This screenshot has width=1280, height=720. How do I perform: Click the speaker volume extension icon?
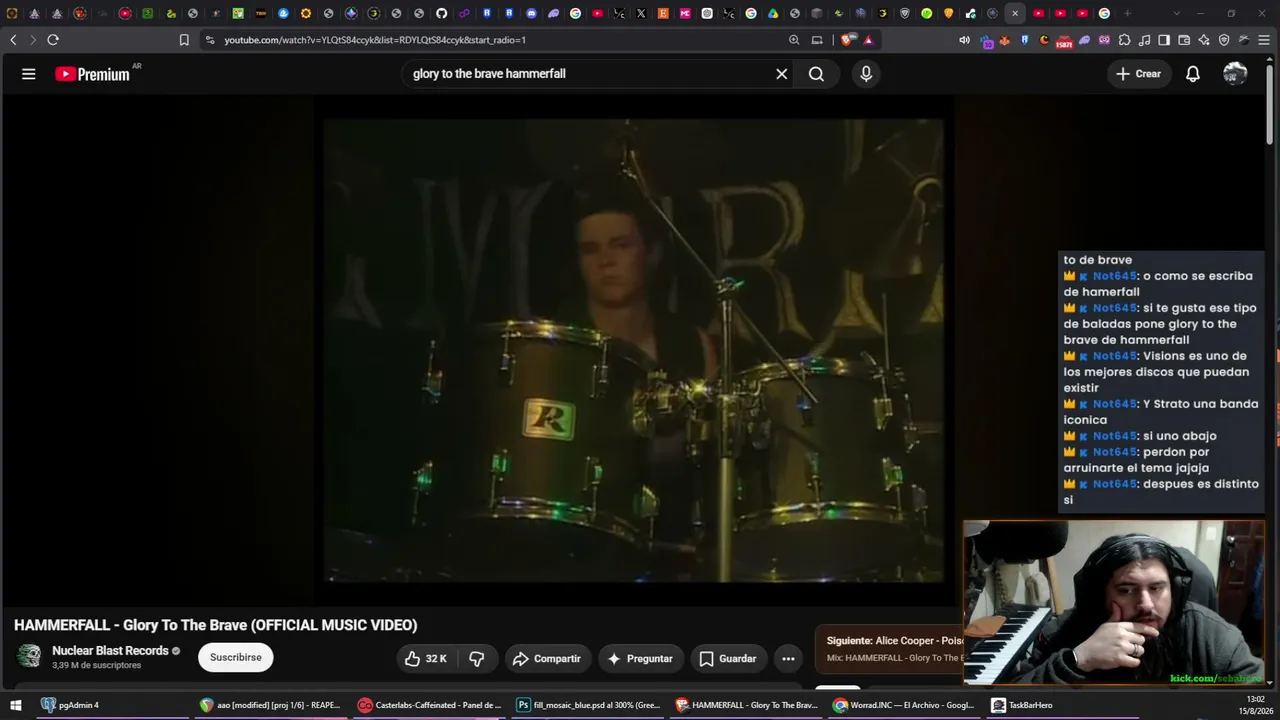coord(964,40)
